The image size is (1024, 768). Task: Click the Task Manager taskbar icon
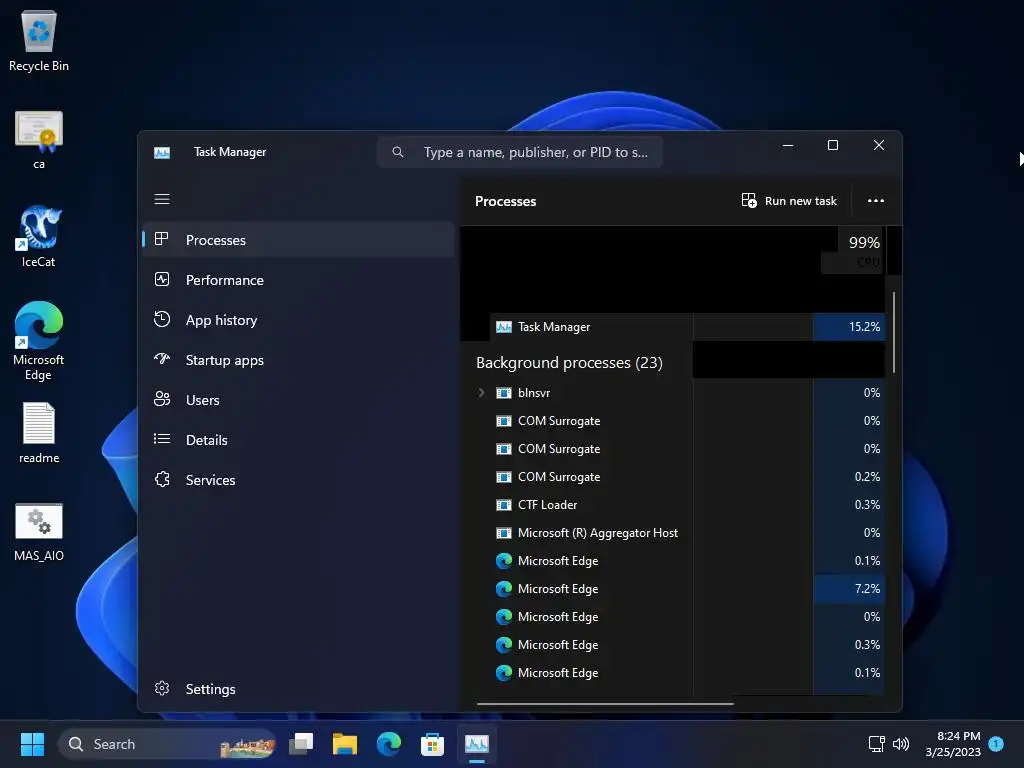coord(477,744)
